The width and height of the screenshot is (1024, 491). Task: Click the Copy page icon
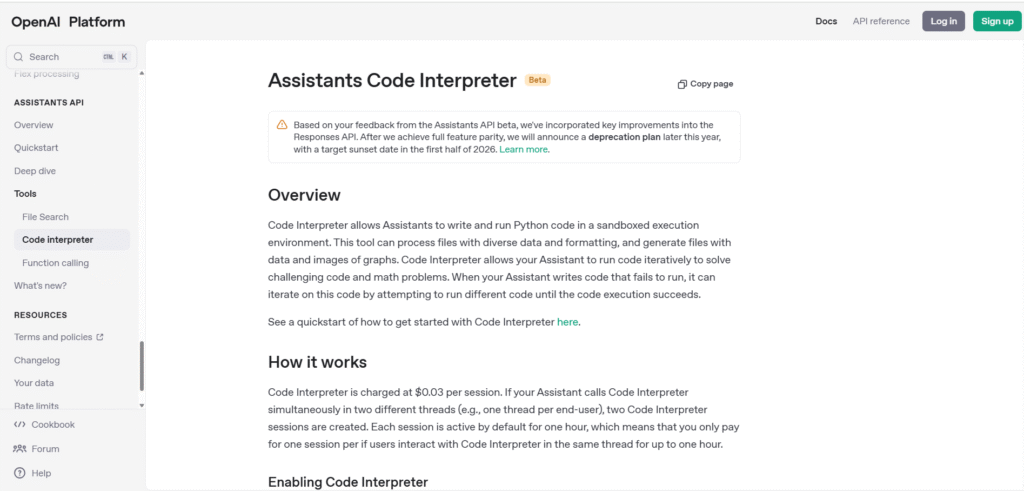[x=682, y=84]
